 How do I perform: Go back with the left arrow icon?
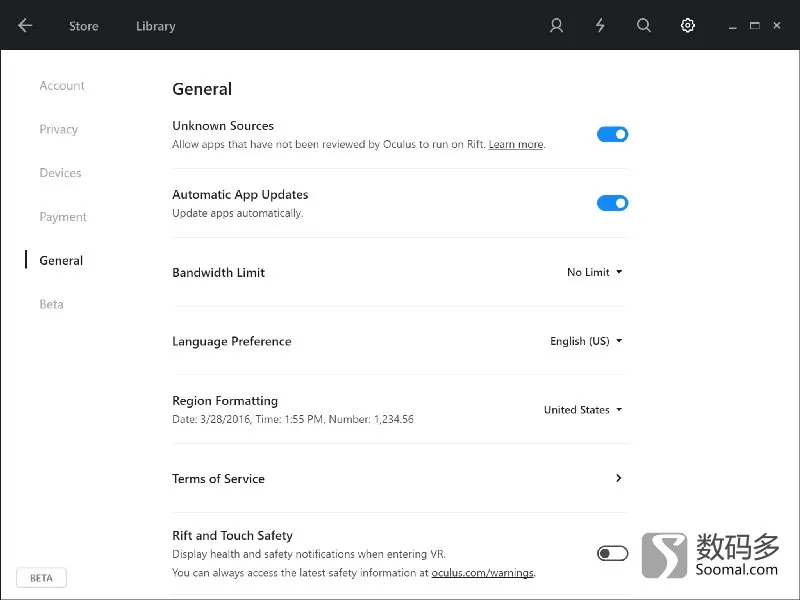coord(24,26)
